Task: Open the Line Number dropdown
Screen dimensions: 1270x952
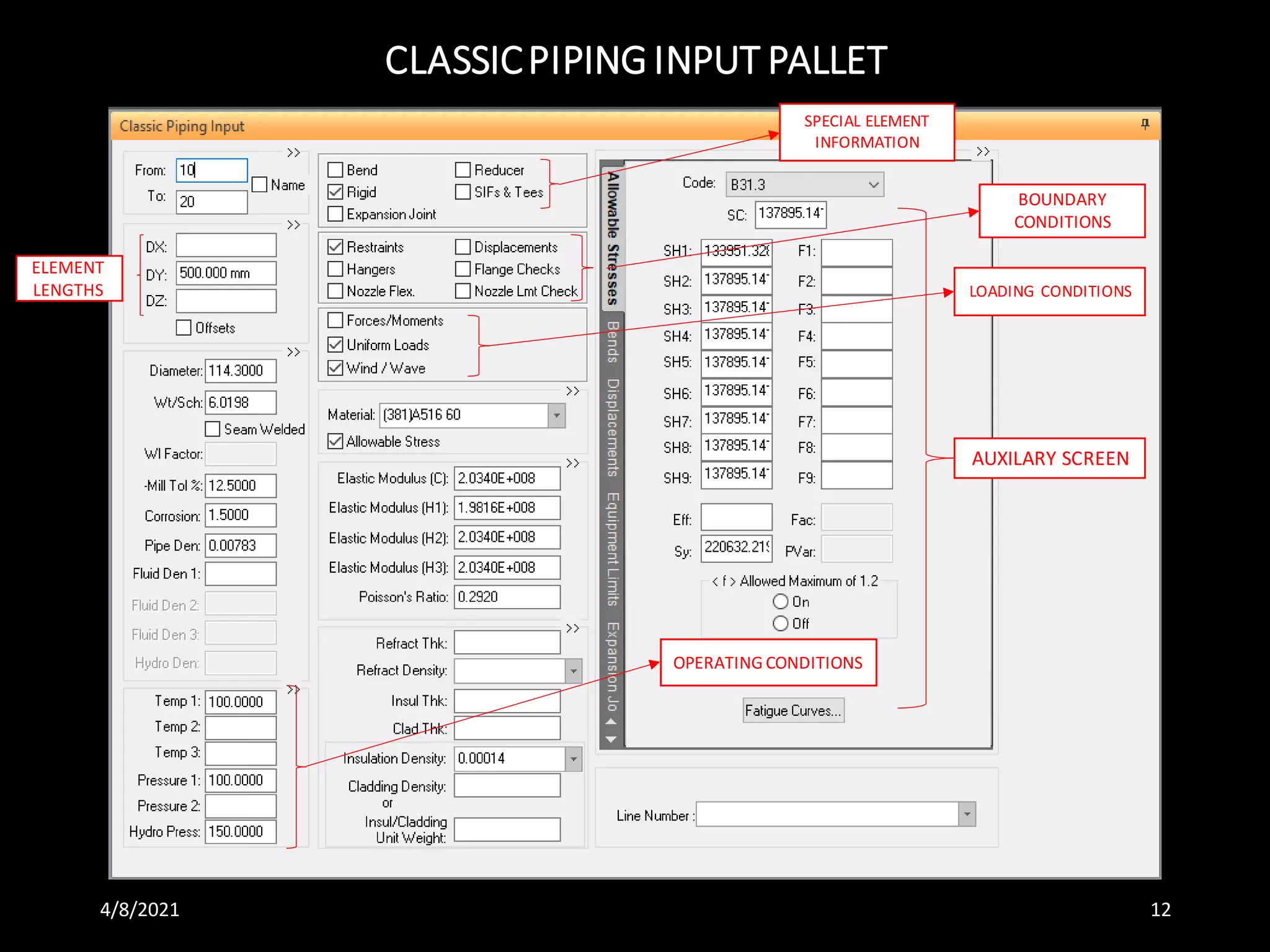Action: pyautogui.click(x=967, y=814)
